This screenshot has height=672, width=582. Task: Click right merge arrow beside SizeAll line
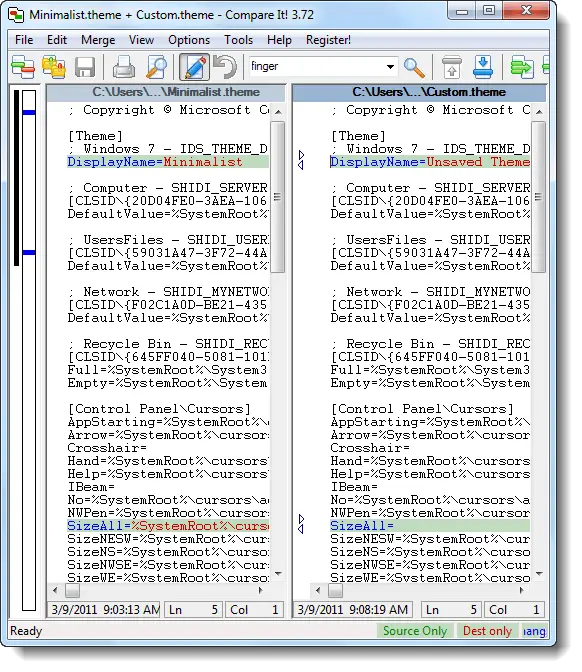click(x=301, y=519)
